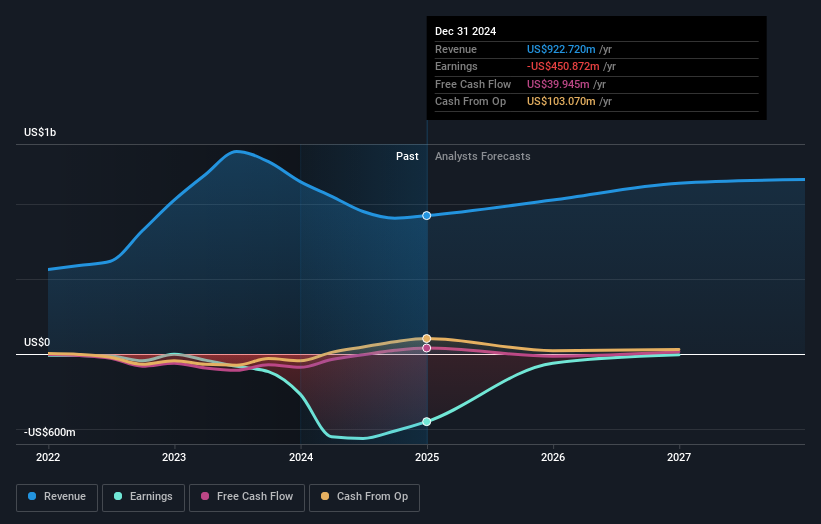Click the Past label
Viewport: 821px width, 524px height.
pos(407,157)
